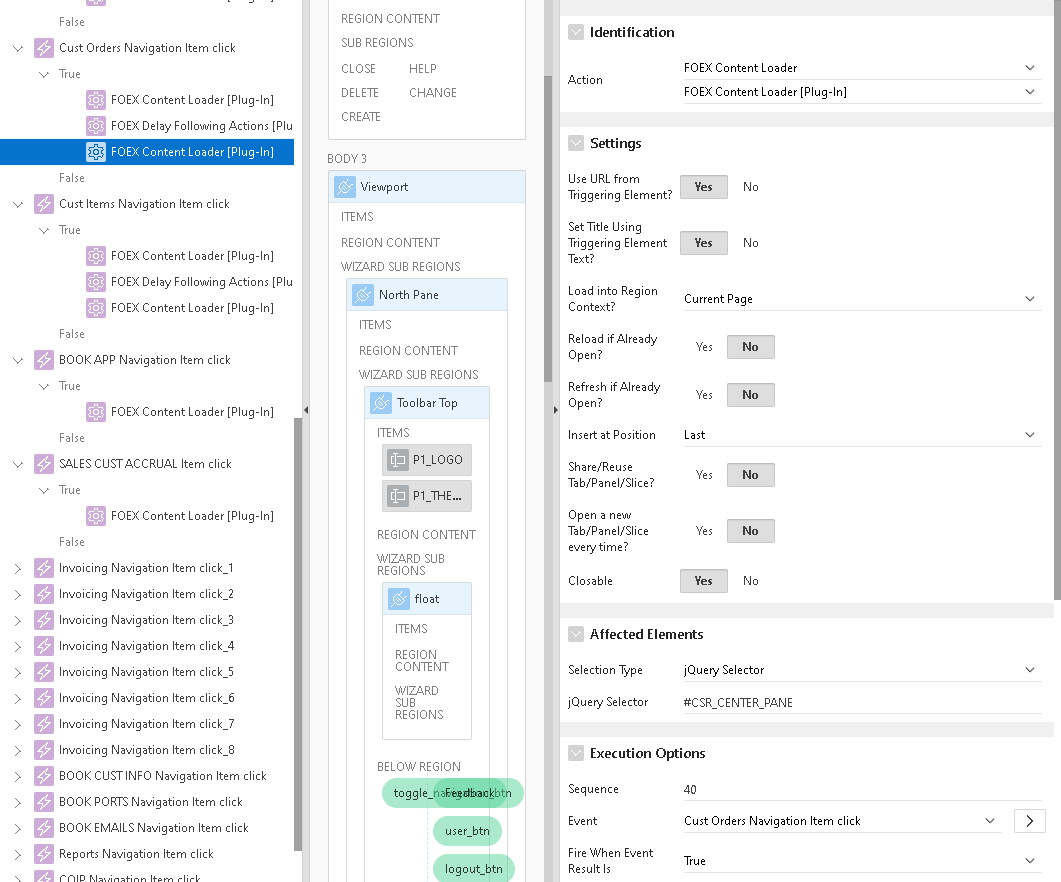Click the arrow button next to Event field
The image size is (1061, 882).
1029,821
